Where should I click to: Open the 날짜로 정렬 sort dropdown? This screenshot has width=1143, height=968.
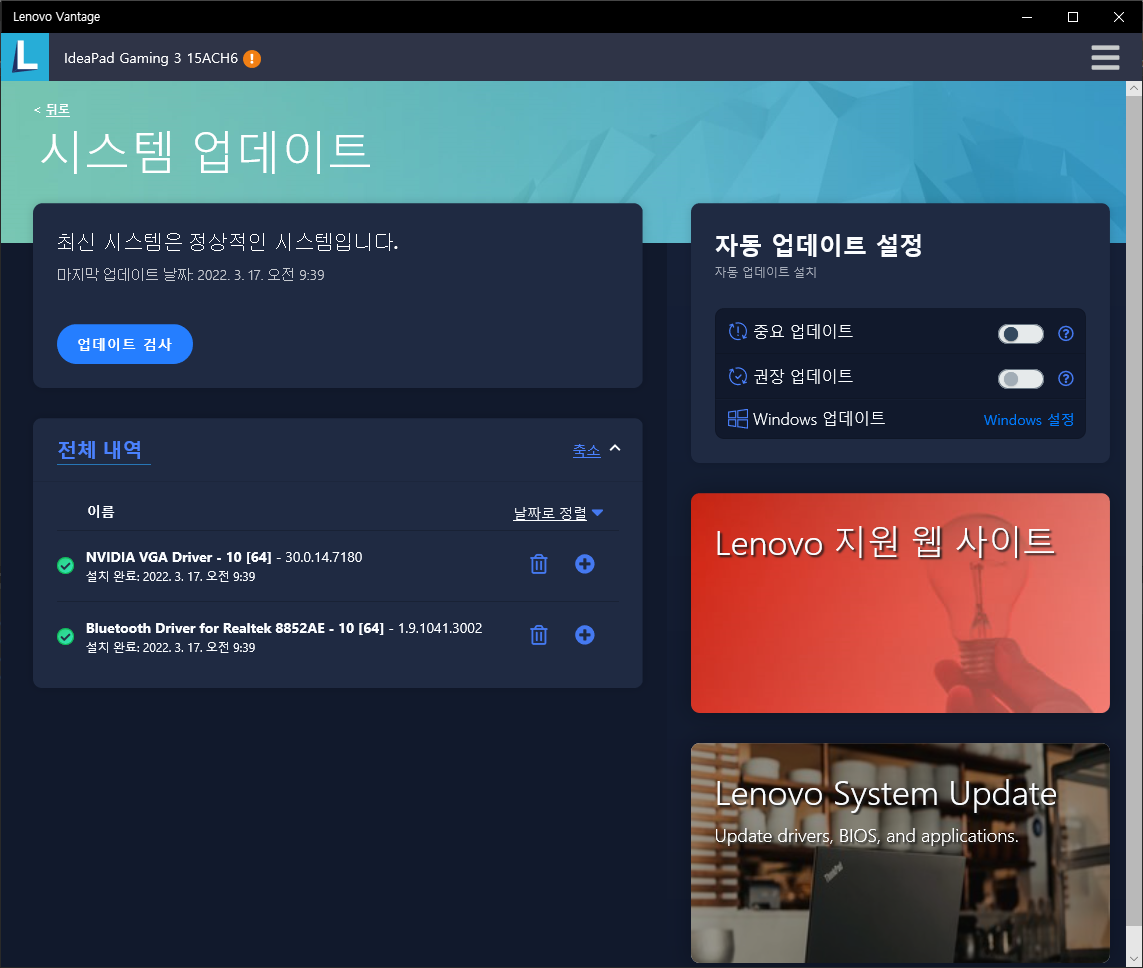point(558,513)
